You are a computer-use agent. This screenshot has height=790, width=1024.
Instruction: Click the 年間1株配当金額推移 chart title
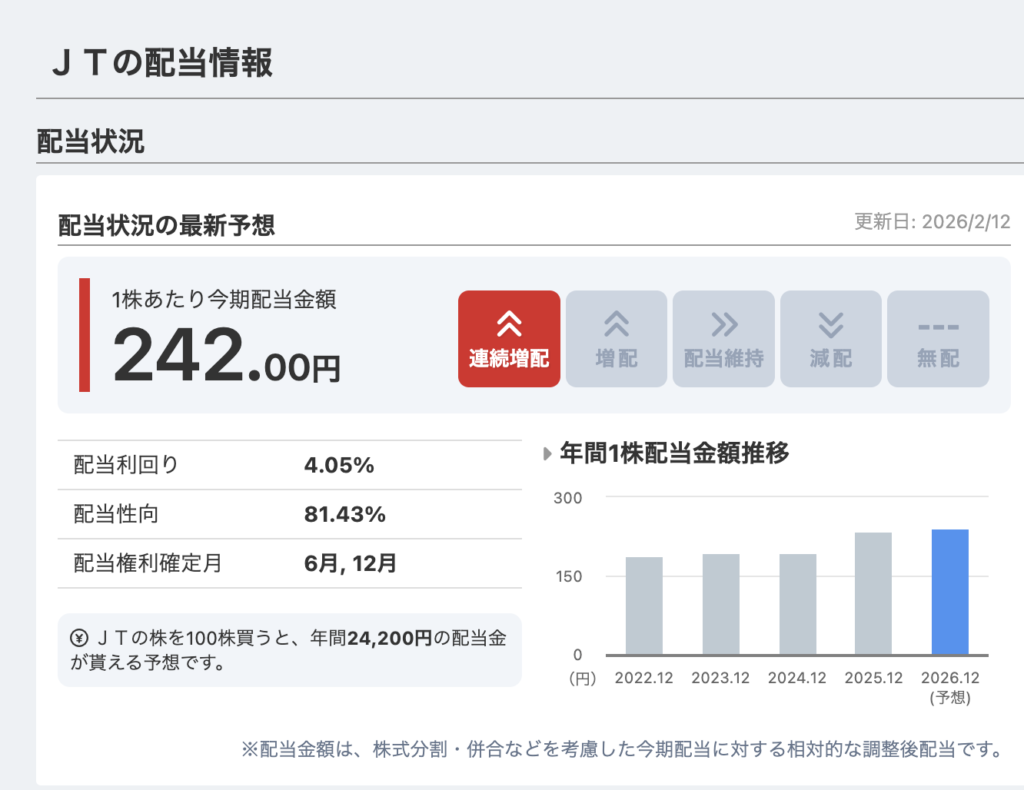pyautogui.click(x=675, y=453)
